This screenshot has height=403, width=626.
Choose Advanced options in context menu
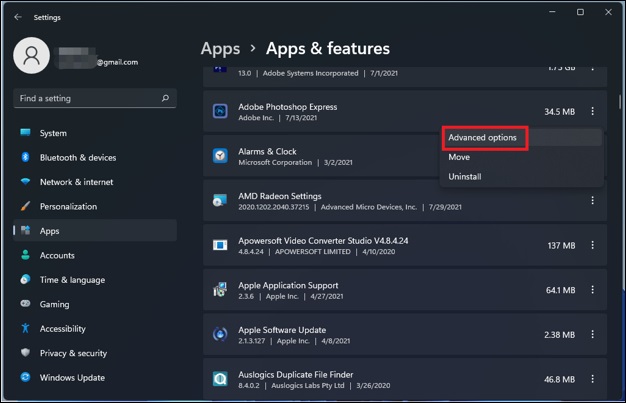521,137
